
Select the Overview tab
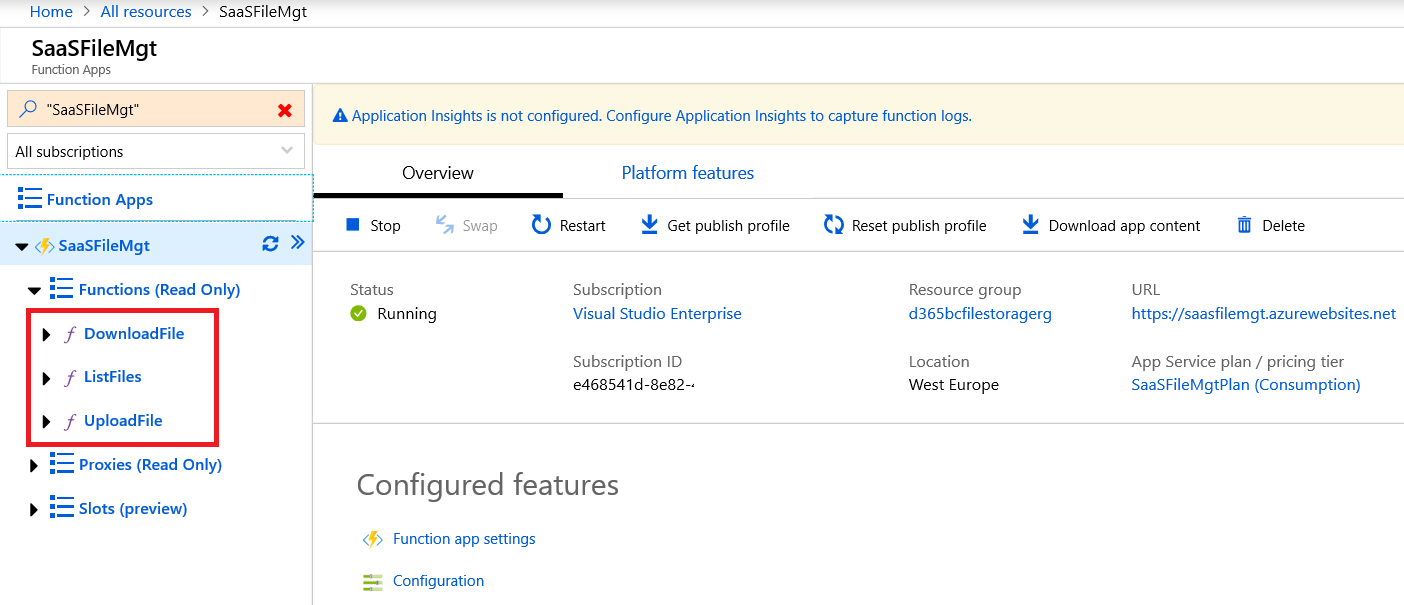(x=437, y=173)
